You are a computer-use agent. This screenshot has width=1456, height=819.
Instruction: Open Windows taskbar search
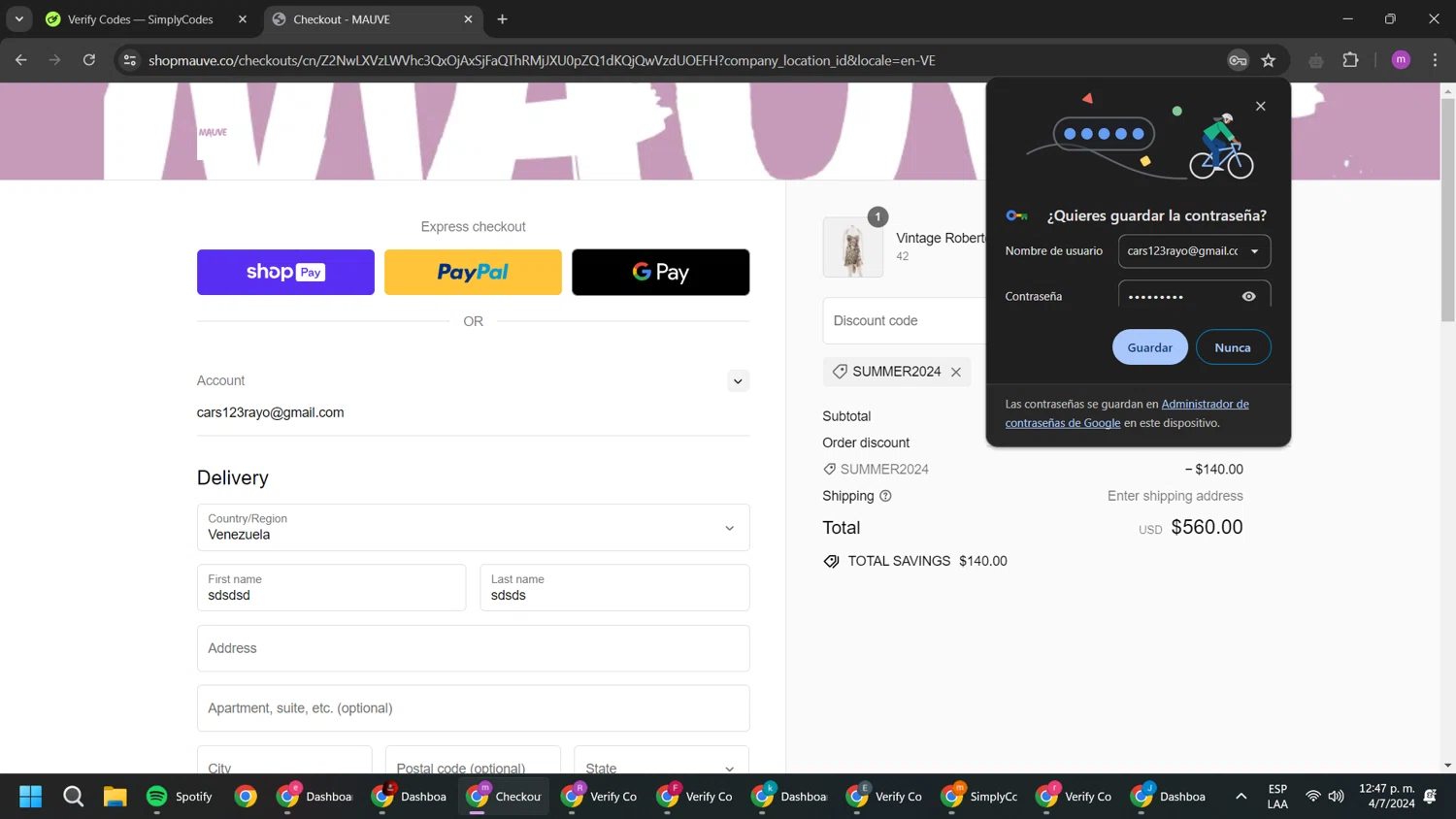pos(74,797)
